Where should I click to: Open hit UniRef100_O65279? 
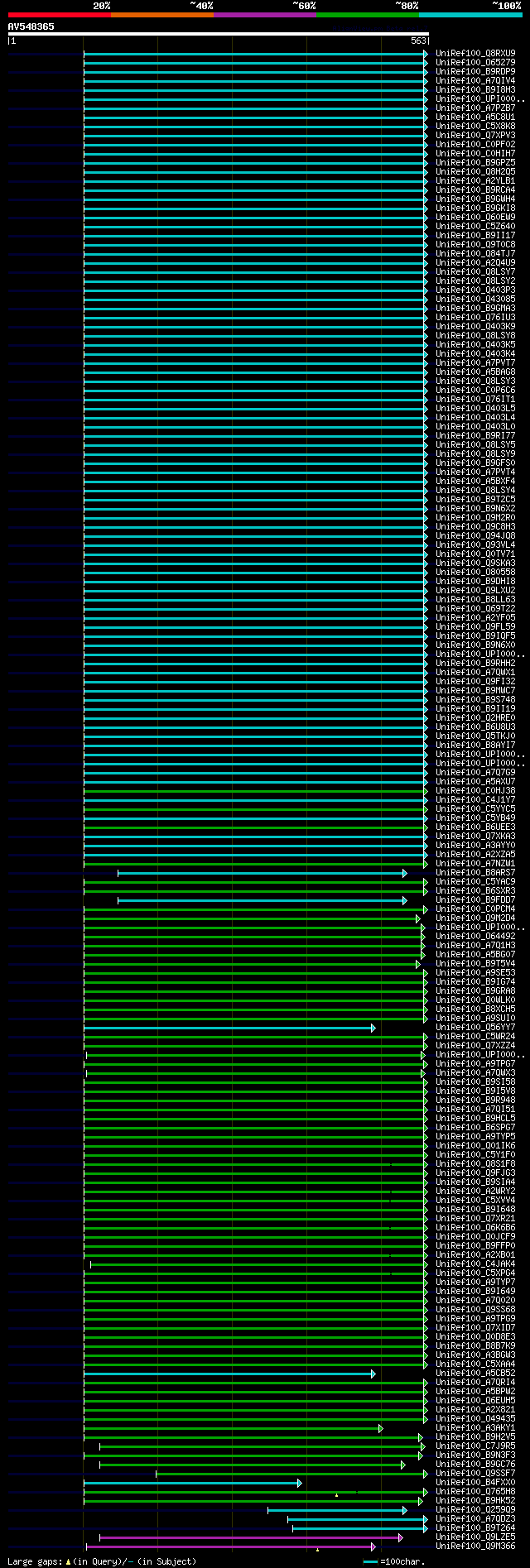click(x=475, y=62)
